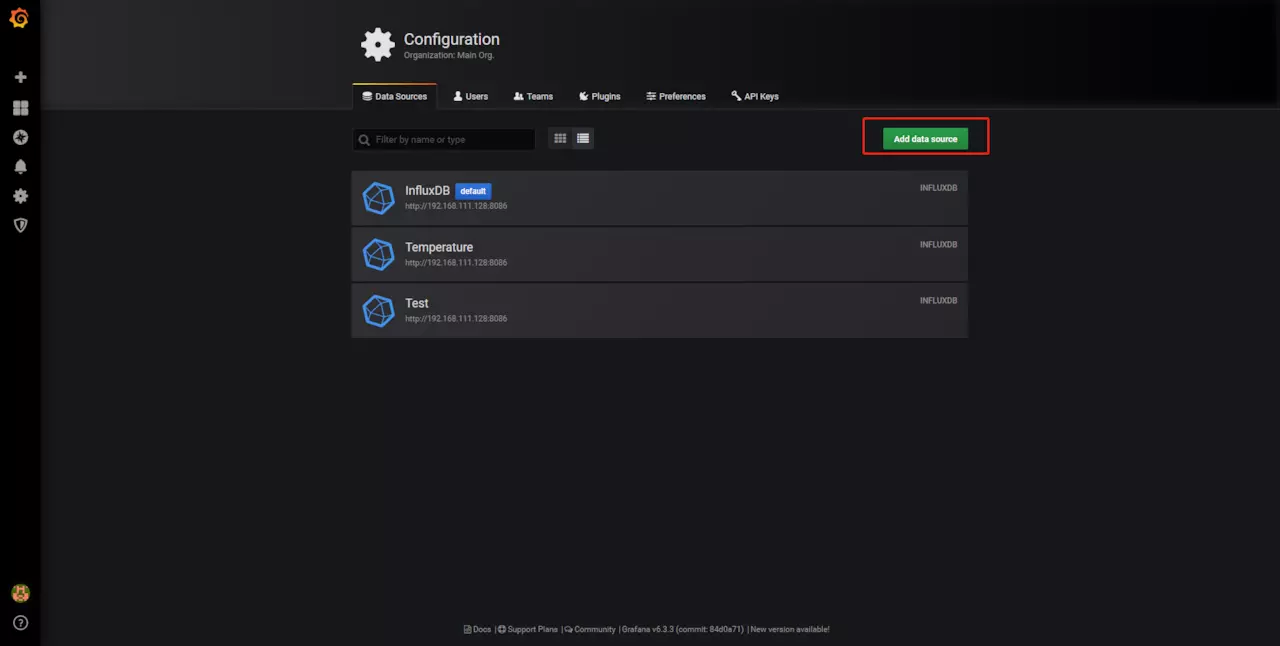Open the user avatar profile icon

coord(20,593)
